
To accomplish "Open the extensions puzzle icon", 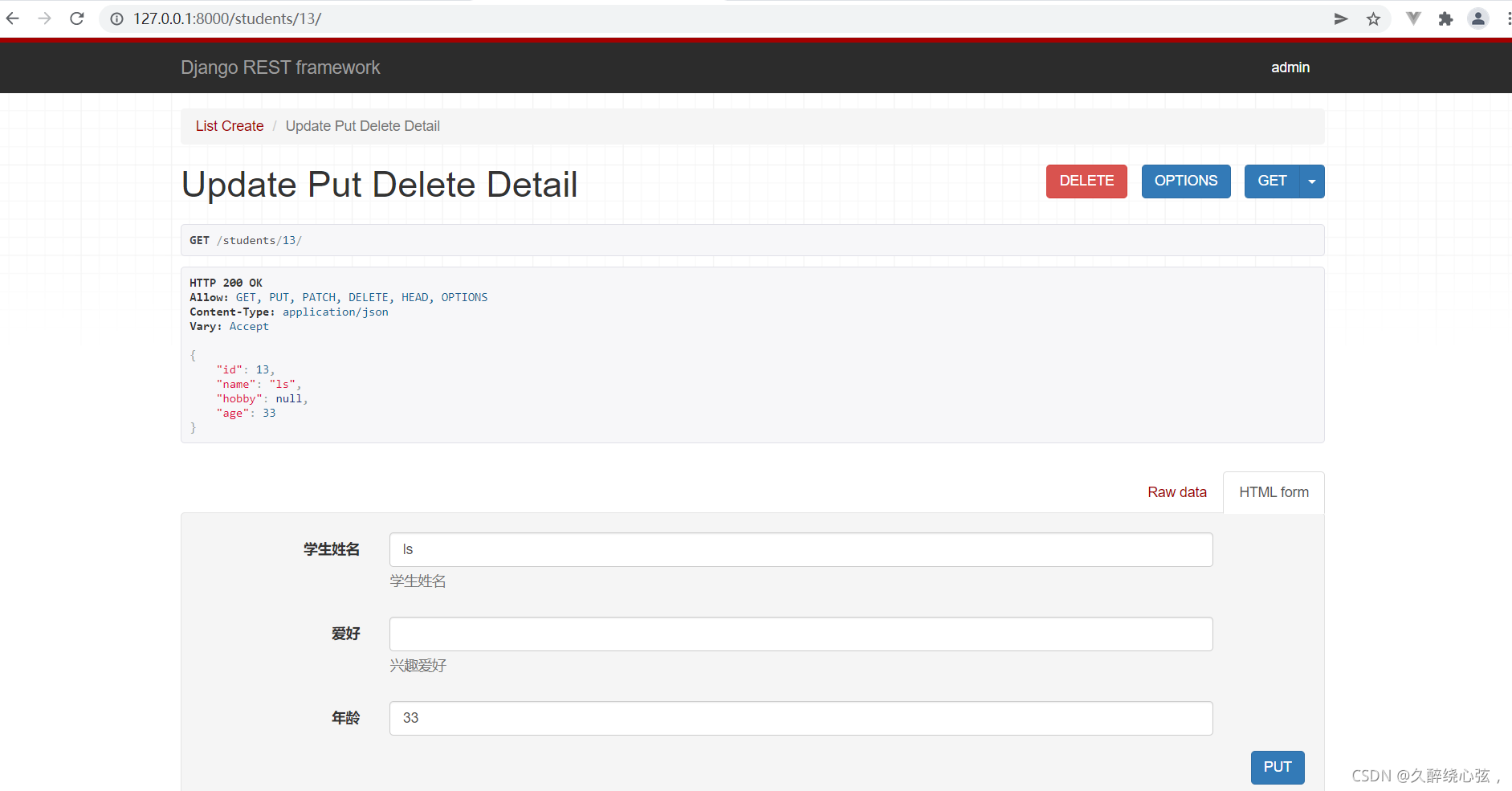I will click(x=1446, y=18).
